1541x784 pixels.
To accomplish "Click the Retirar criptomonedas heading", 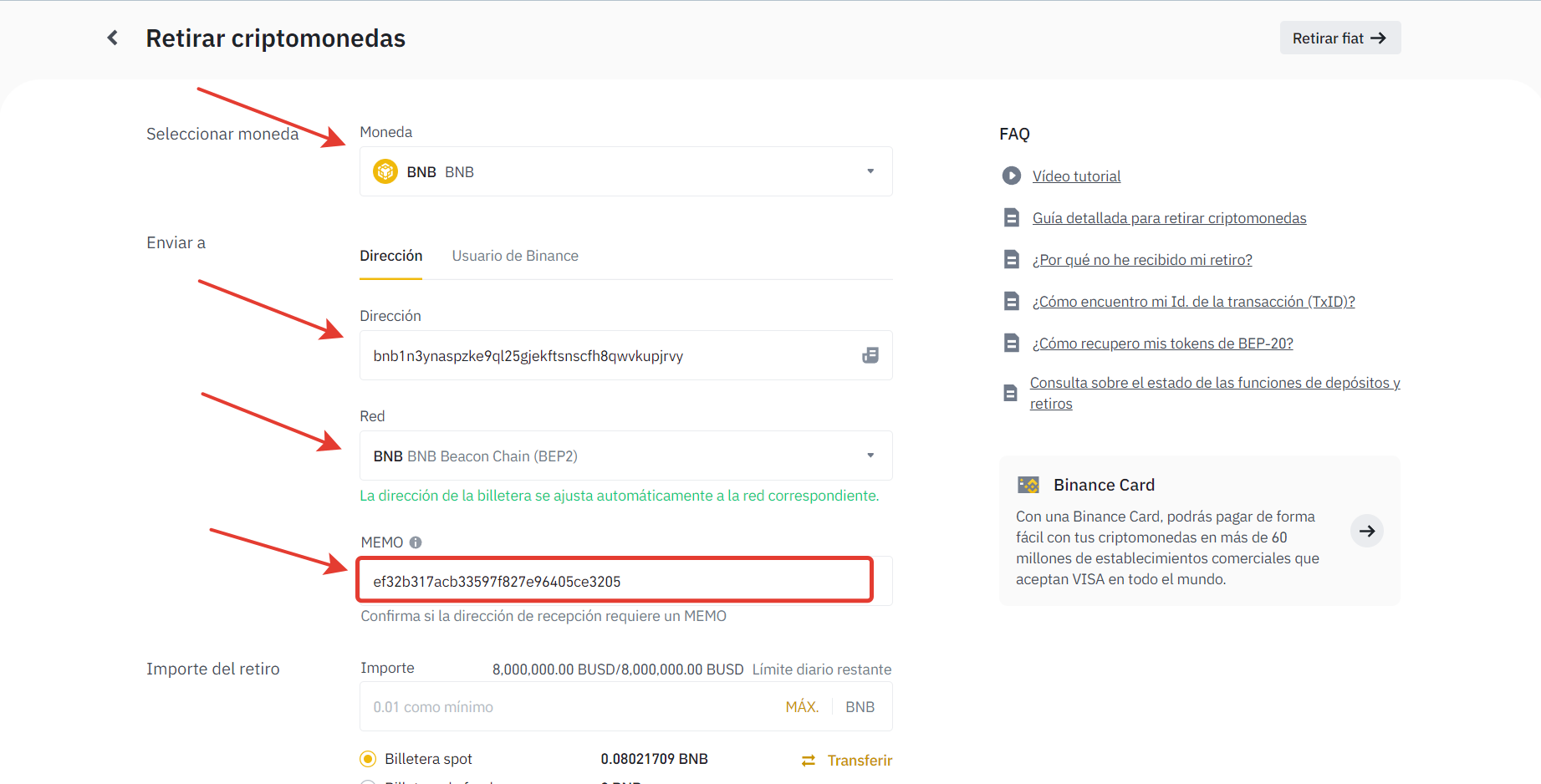I will [276, 38].
